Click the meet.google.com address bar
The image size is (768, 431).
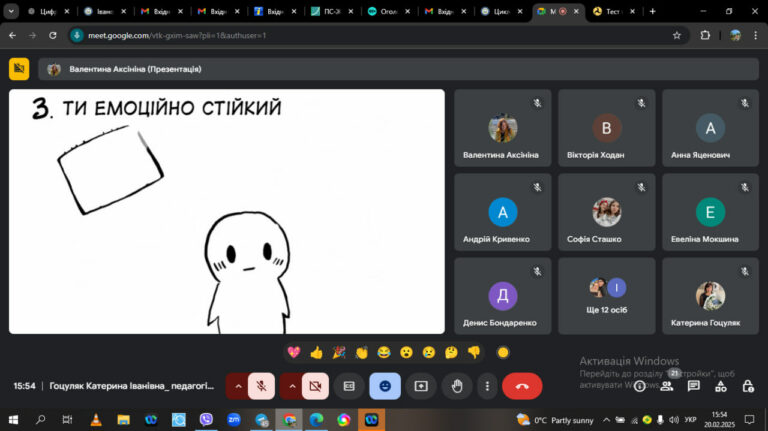pyautogui.click(x=372, y=35)
